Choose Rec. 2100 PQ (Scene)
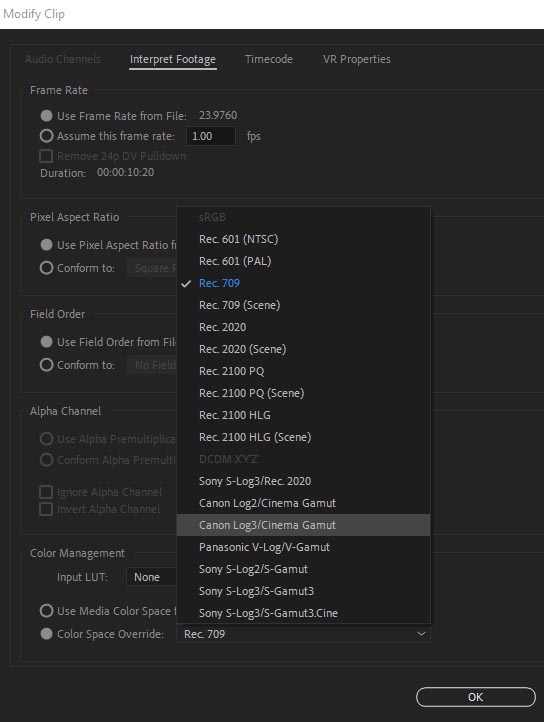This screenshot has width=544, height=722. (304, 393)
